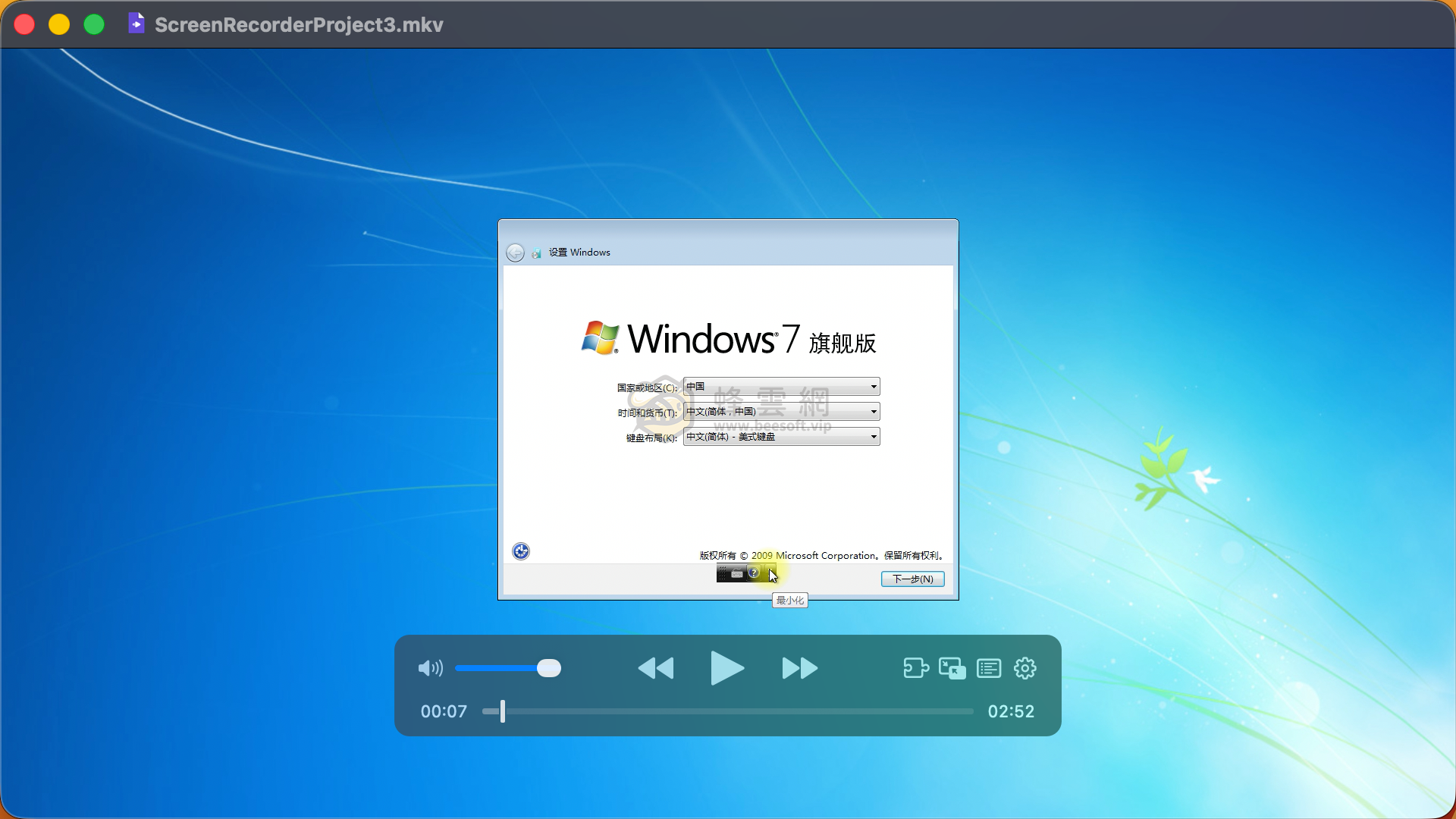1456x819 pixels.
Task: Enter picture-in-picture mode
Action: (x=952, y=668)
